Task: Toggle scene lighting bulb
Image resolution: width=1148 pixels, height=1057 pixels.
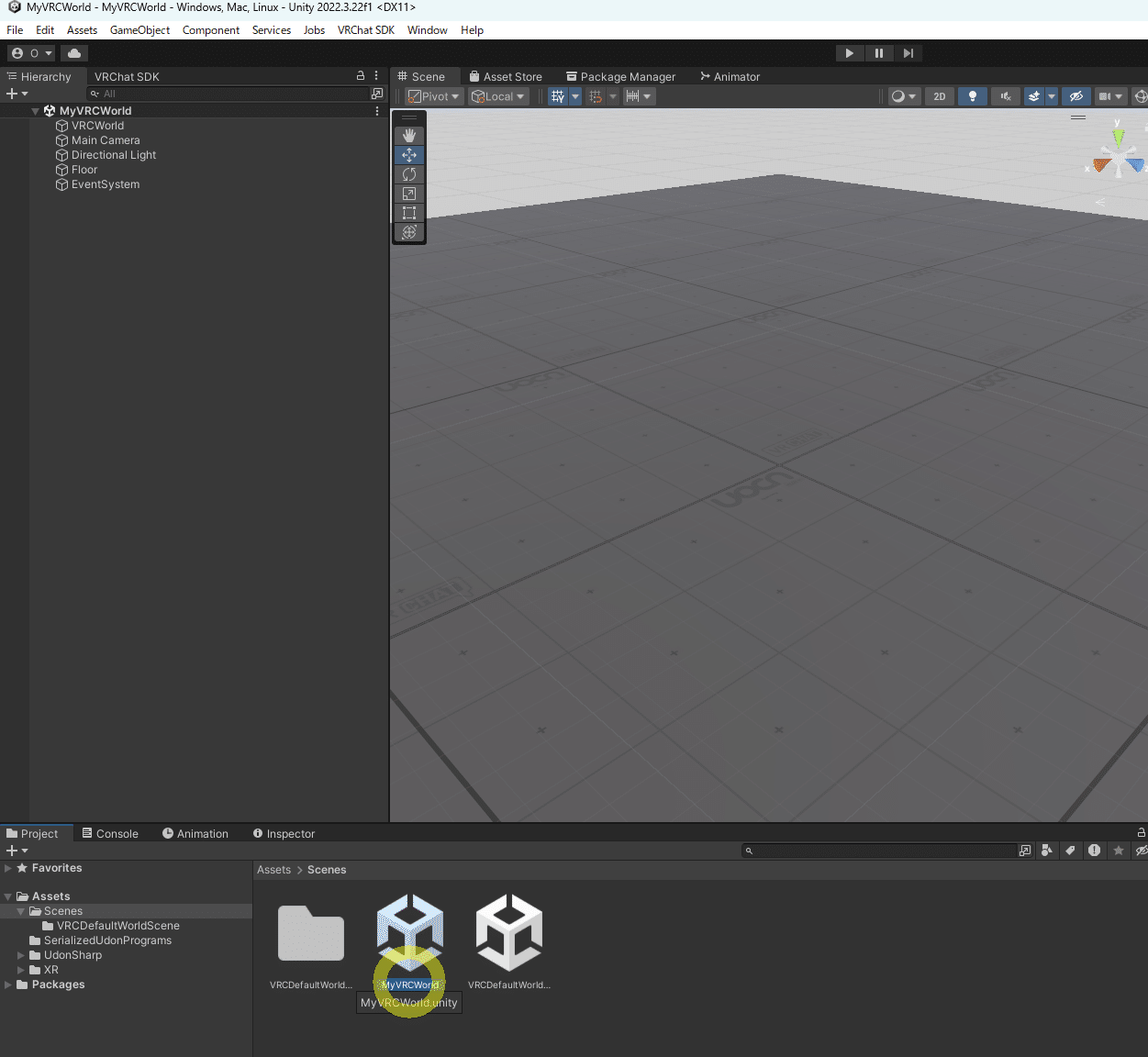Action: (x=972, y=96)
